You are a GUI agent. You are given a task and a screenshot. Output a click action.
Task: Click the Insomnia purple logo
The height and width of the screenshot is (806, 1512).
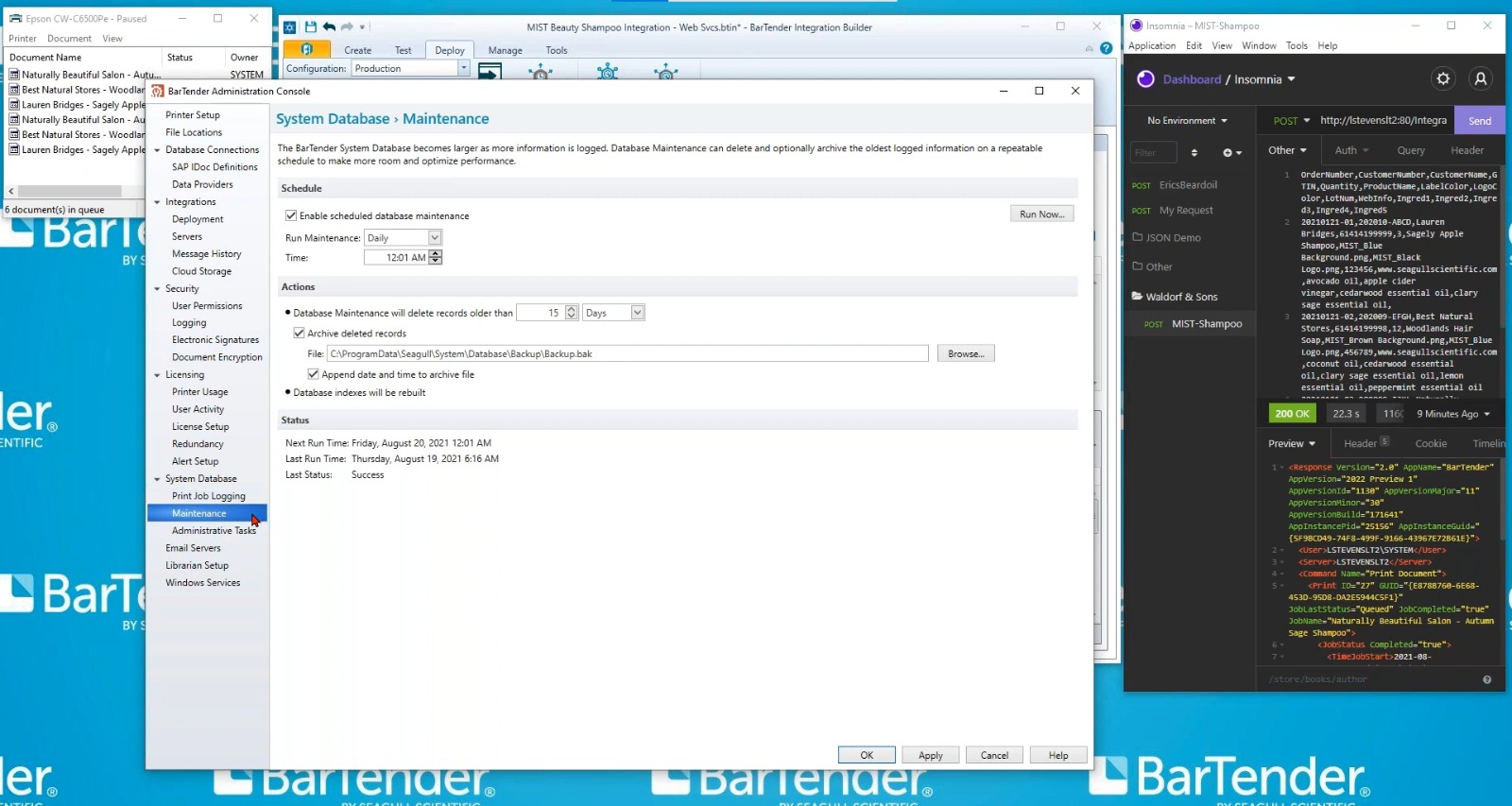[x=1145, y=79]
